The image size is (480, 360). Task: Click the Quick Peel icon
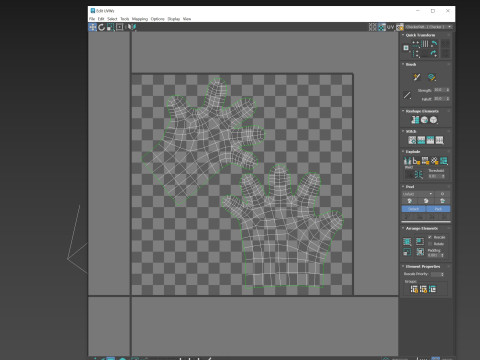(x=410, y=201)
